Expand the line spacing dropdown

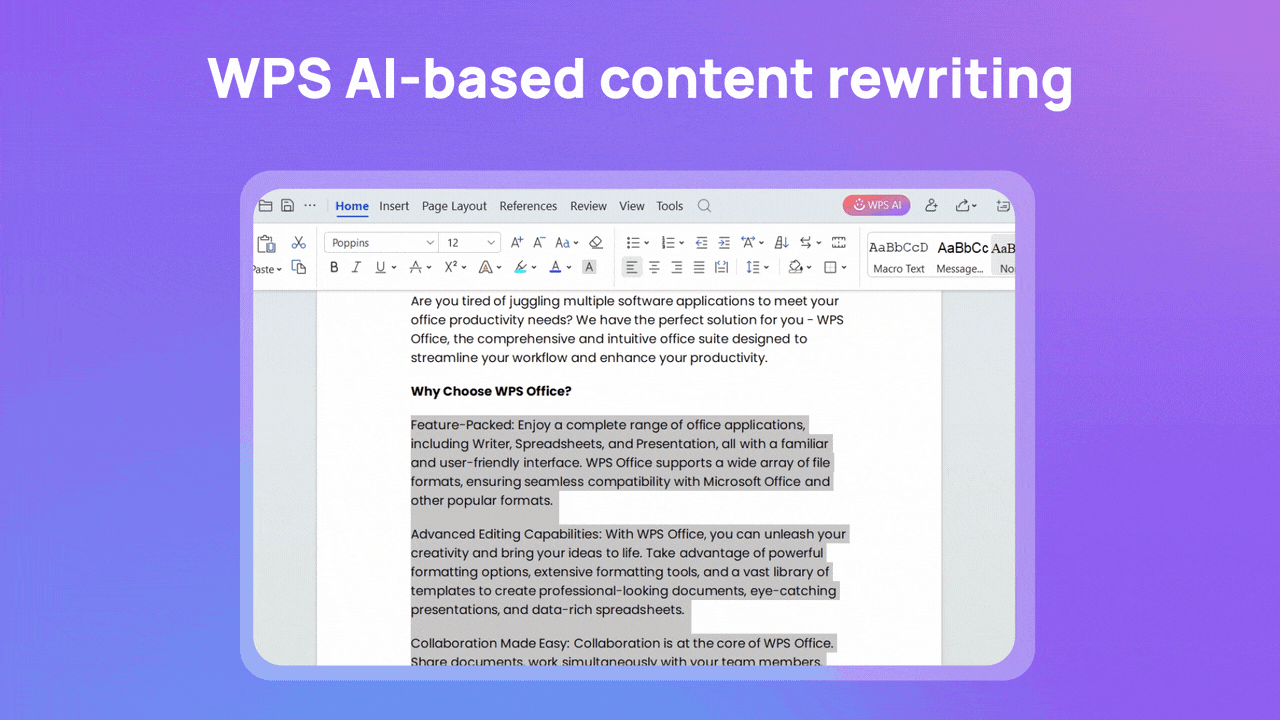765,267
